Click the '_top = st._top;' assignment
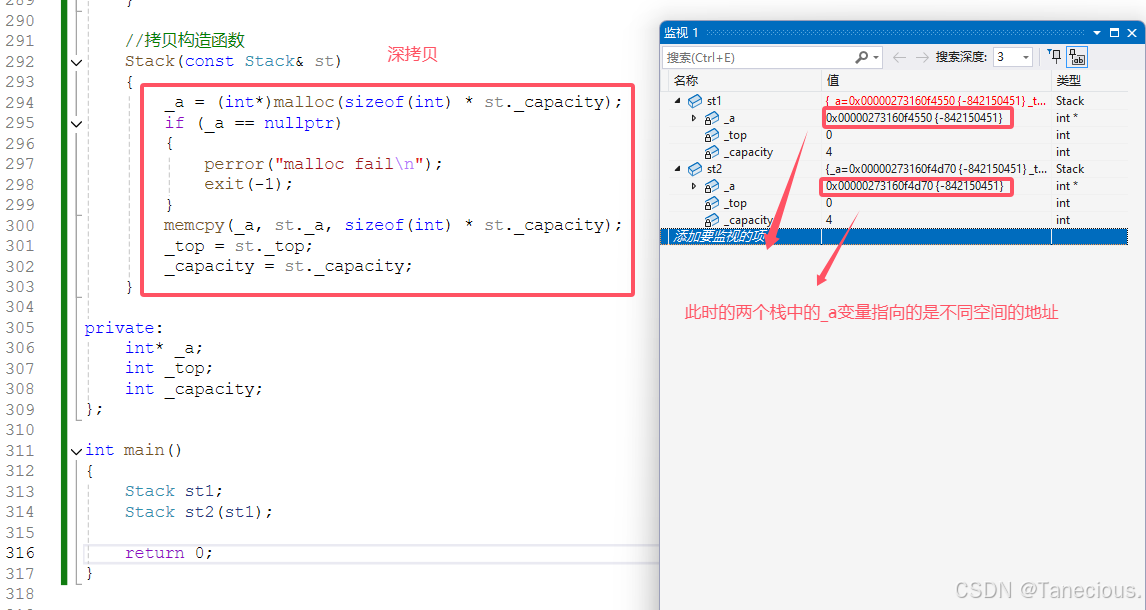The width and height of the screenshot is (1146, 610). tap(238, 246)
